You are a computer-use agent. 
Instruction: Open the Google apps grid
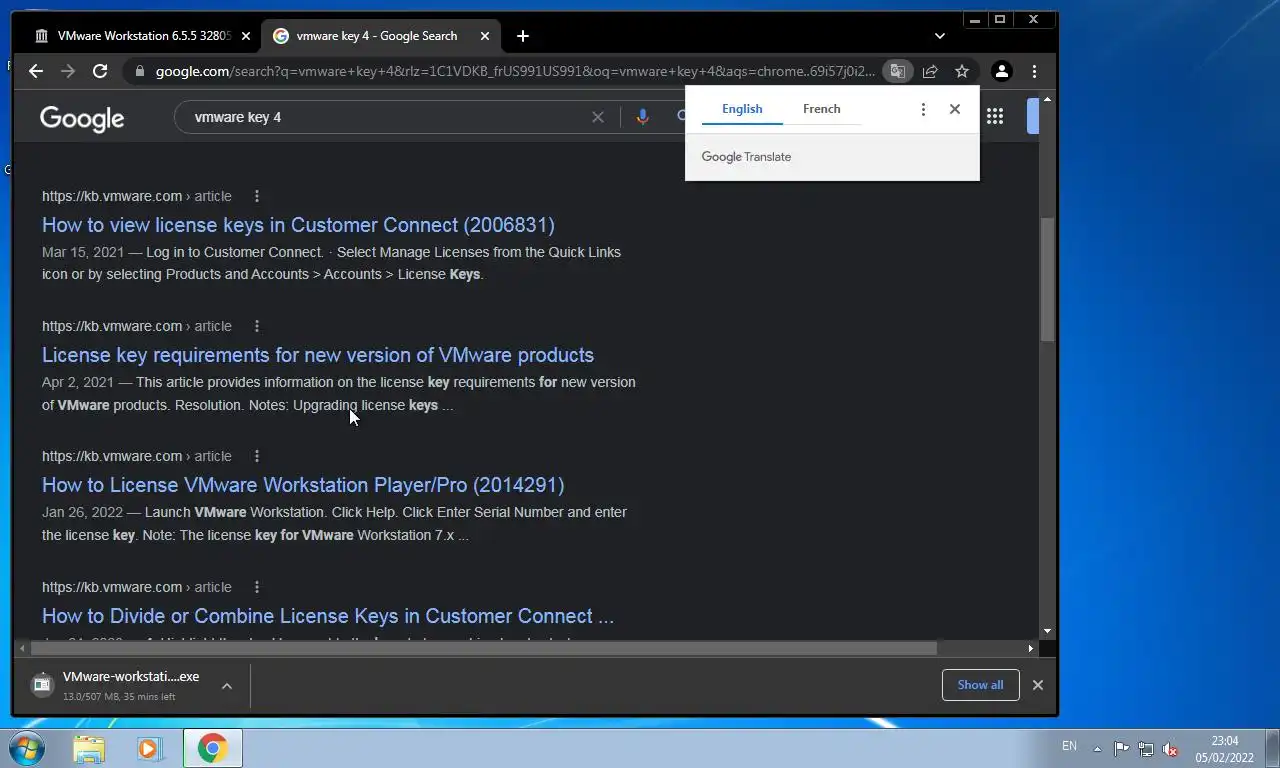click(994, 117)
